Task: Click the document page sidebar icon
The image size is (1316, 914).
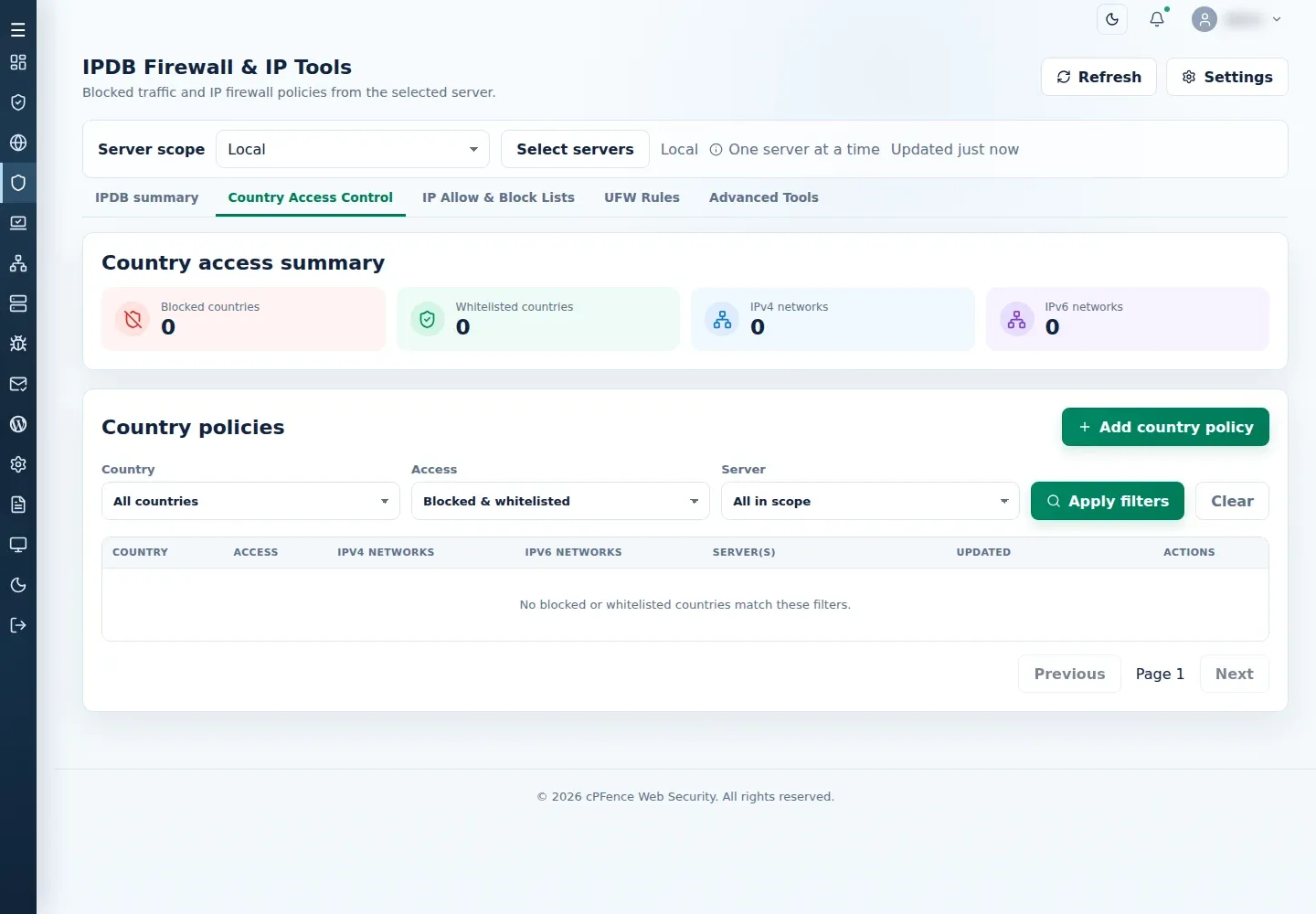Action: pos(18,505)
